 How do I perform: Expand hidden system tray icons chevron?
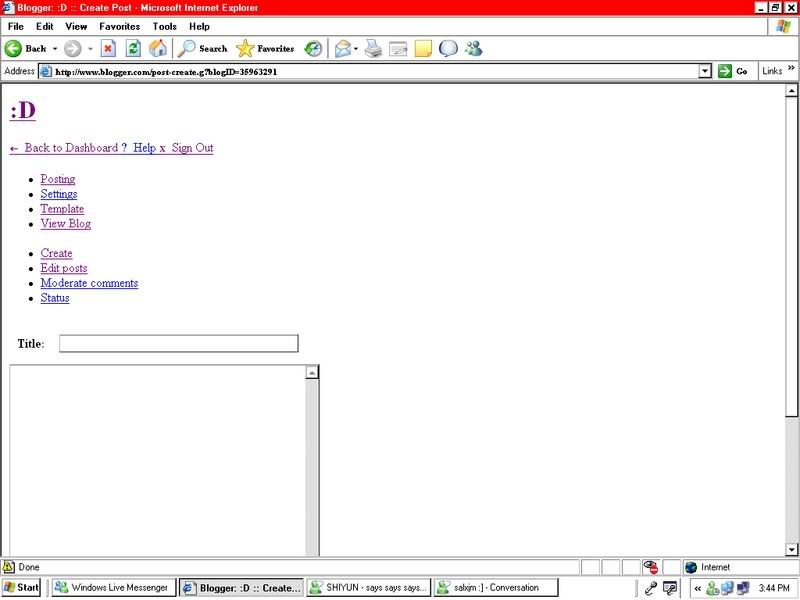697,588
